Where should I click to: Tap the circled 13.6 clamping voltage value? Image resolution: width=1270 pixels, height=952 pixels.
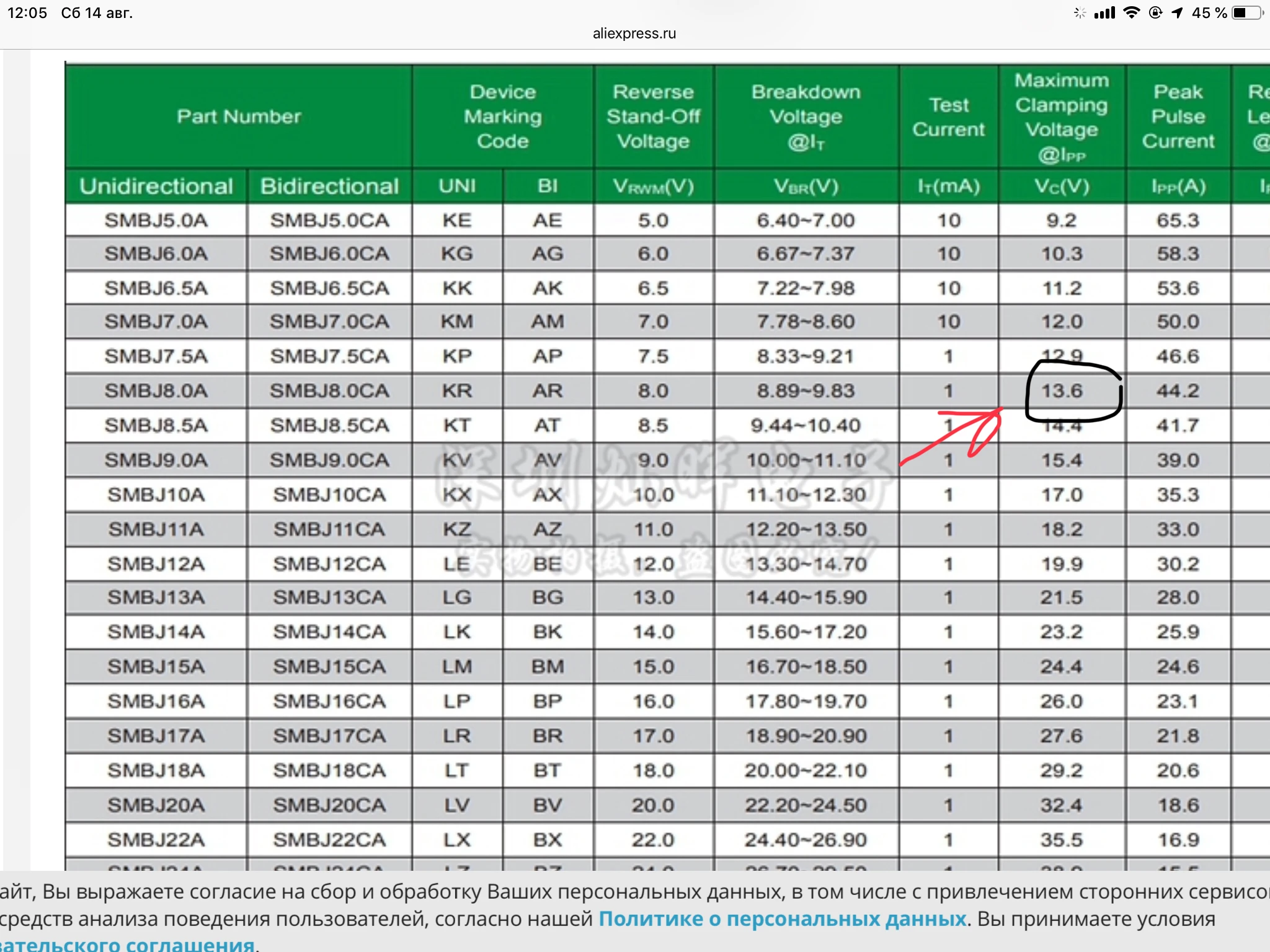(1062, 391)
